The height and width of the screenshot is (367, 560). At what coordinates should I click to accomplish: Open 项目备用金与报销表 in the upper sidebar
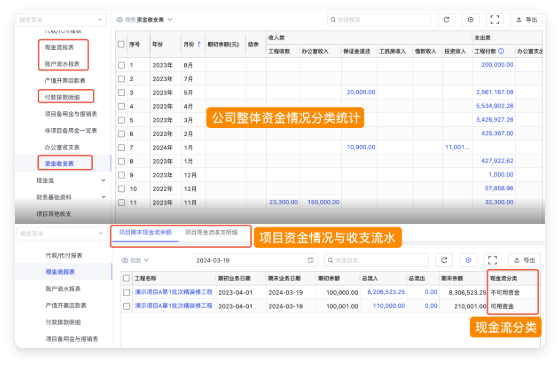pyautogui.click(x=71, y=114)
